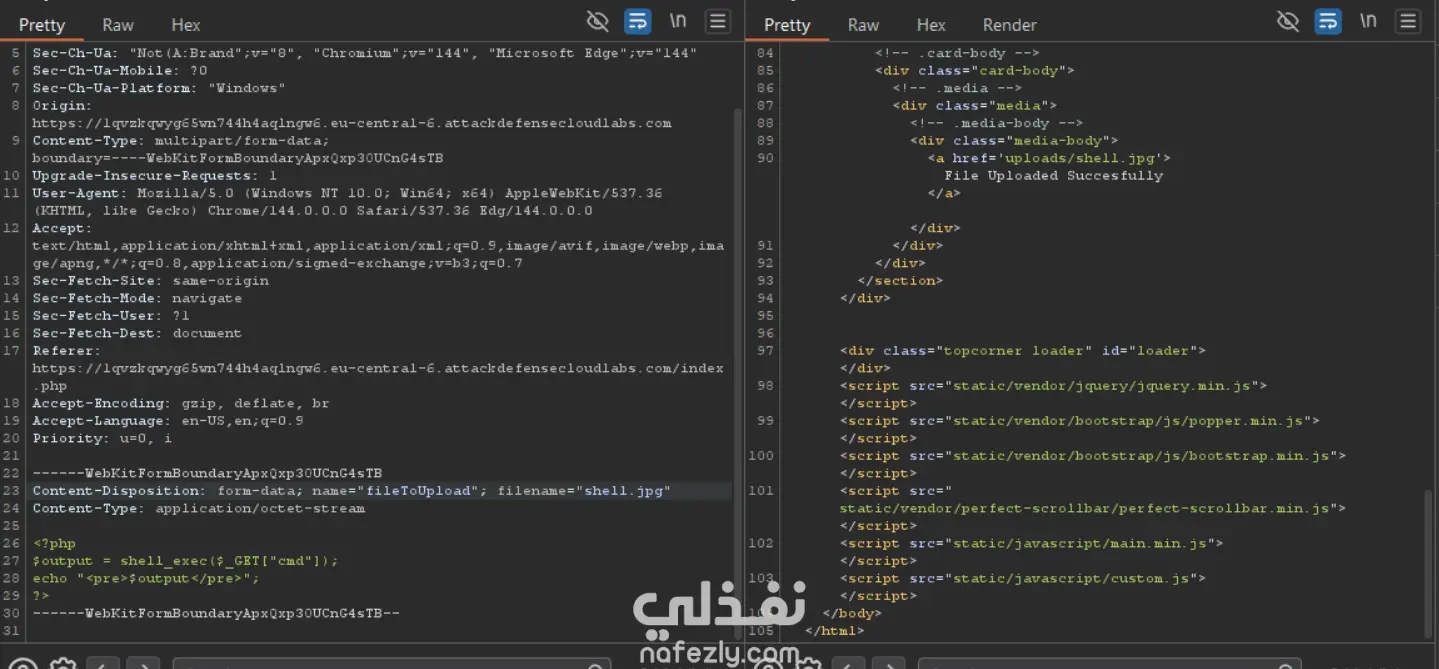Switch request view to Raw tab

(118, 25)
